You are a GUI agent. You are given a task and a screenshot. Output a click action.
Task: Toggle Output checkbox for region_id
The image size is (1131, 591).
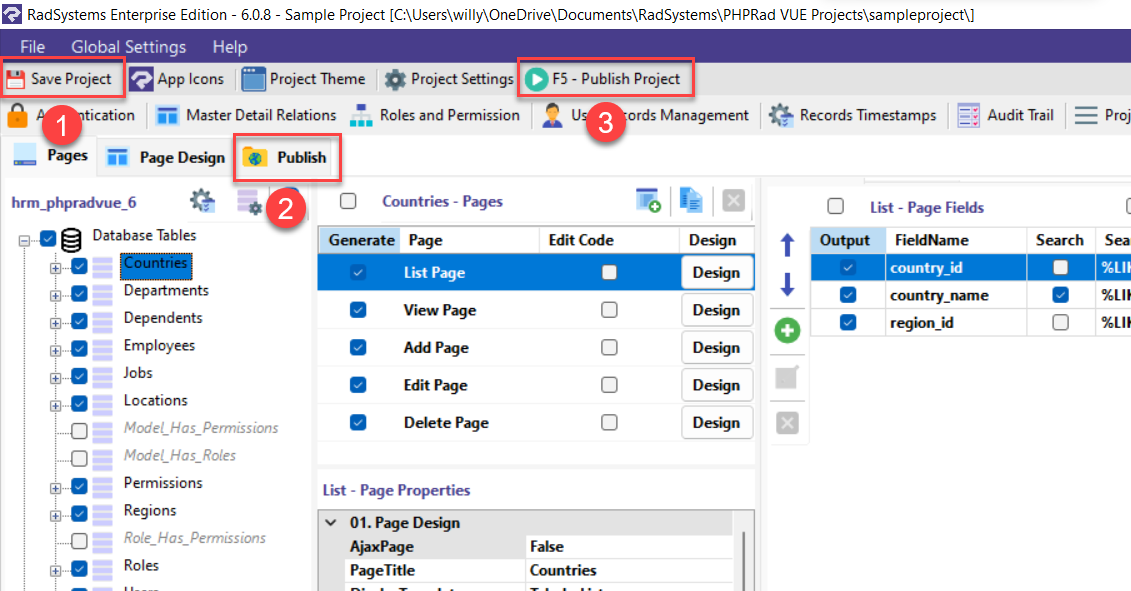(848, 322)
